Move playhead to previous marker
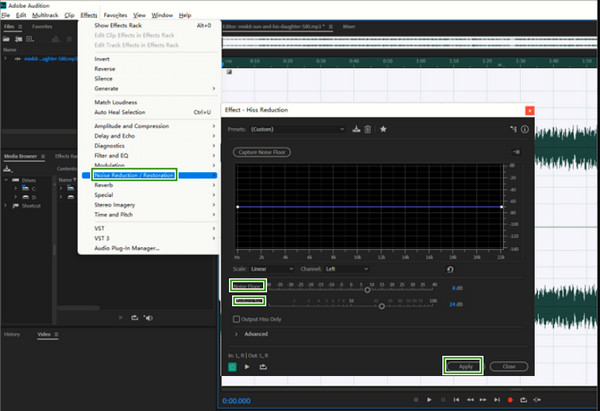 456,400
